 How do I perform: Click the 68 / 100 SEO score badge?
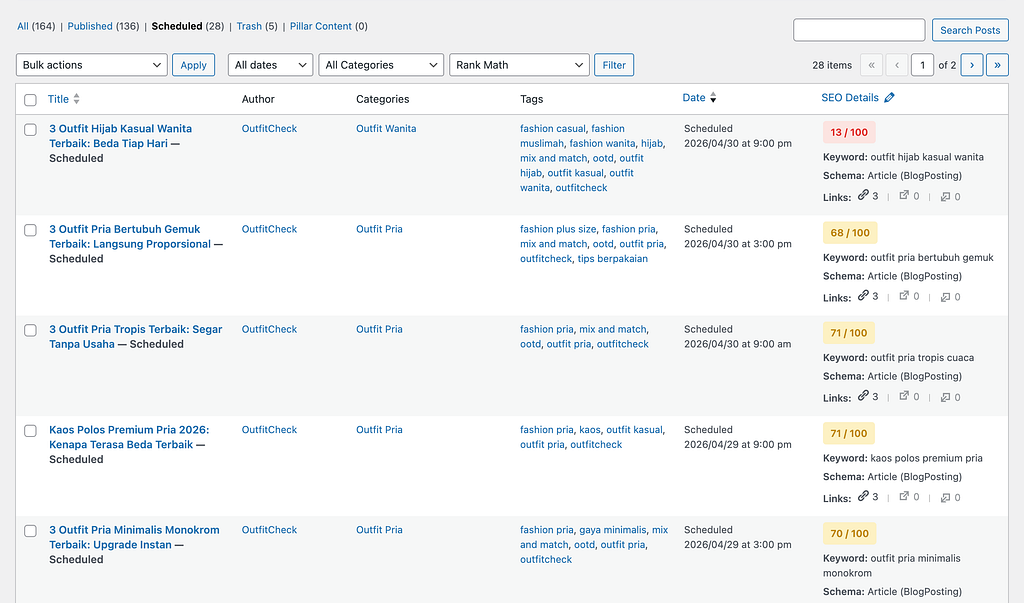(x=850, y=233)
